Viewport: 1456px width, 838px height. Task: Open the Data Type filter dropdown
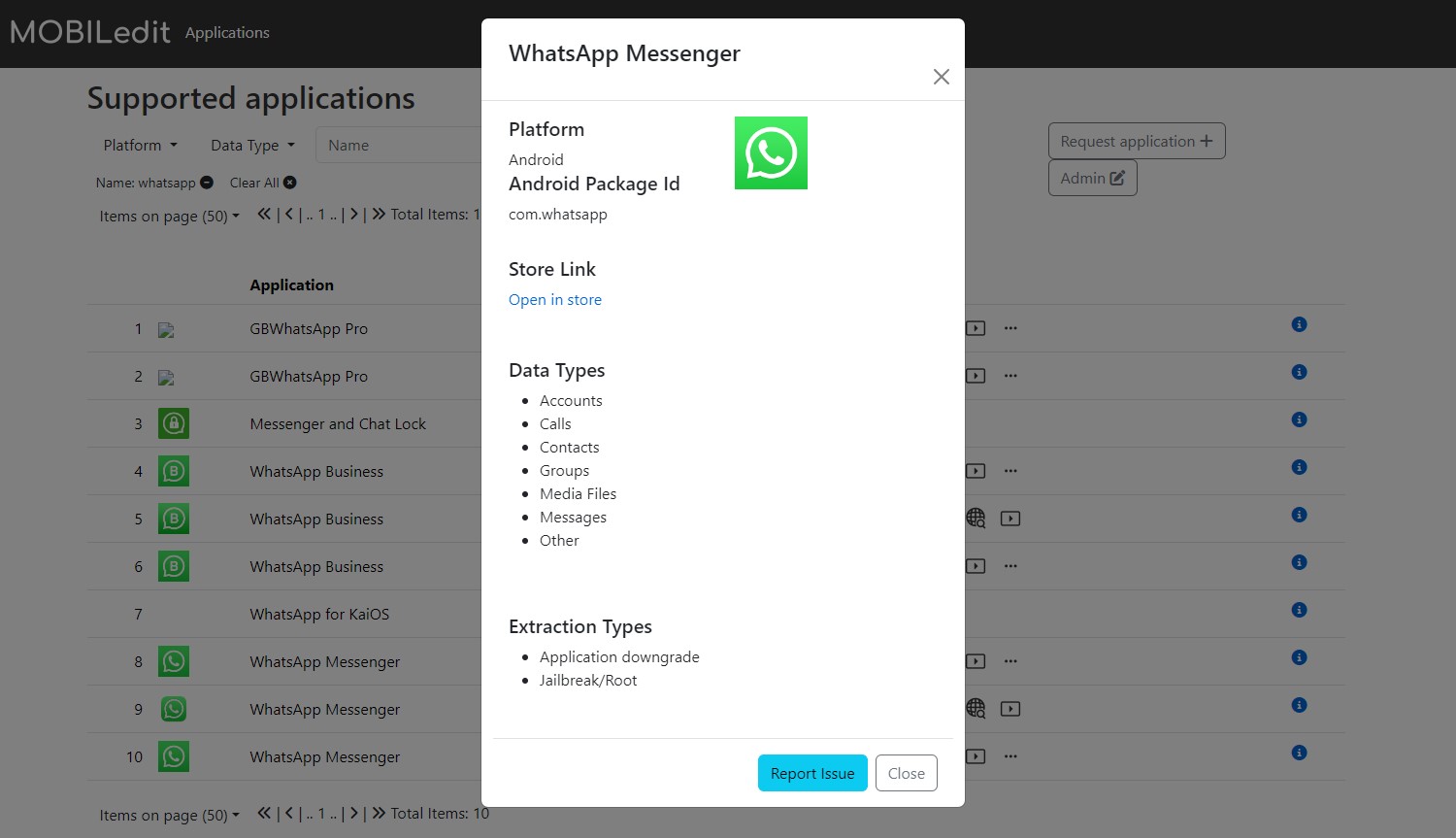click(250, 145)
